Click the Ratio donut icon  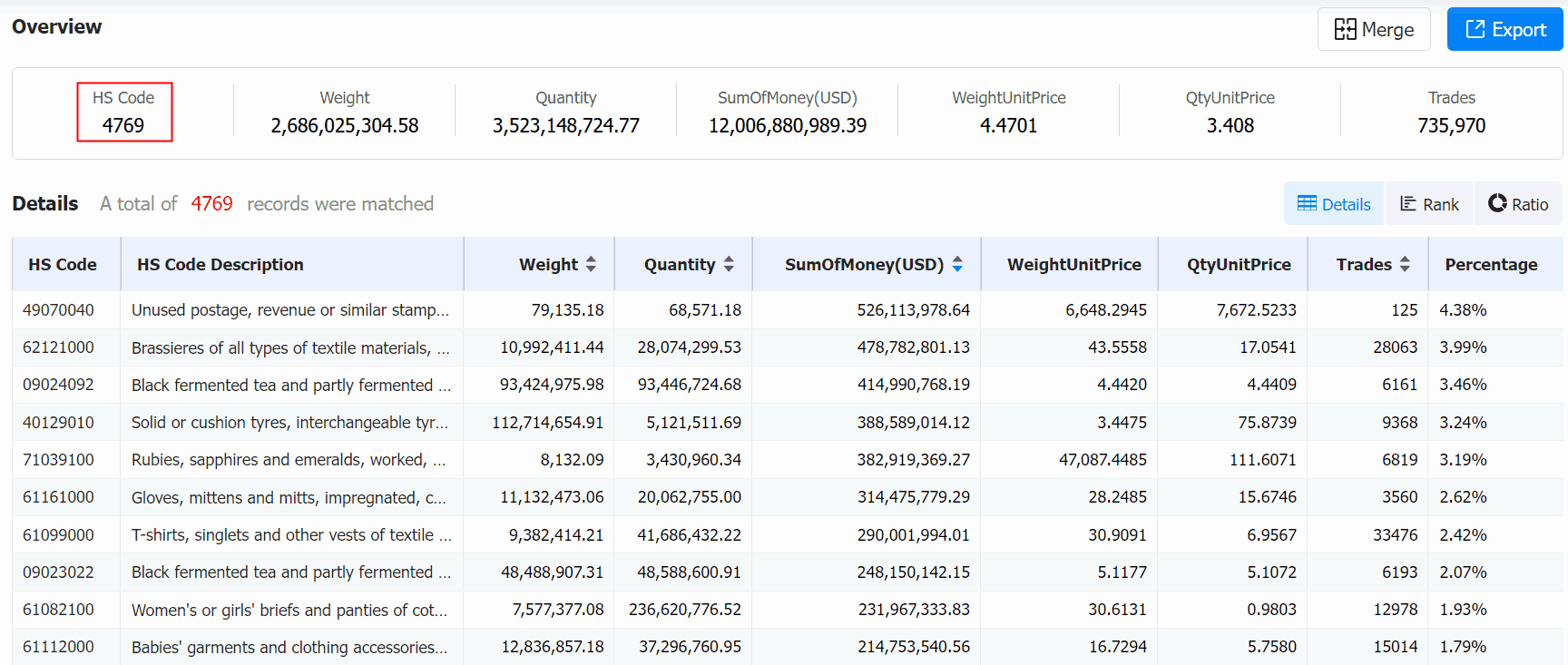[1497, 203]
